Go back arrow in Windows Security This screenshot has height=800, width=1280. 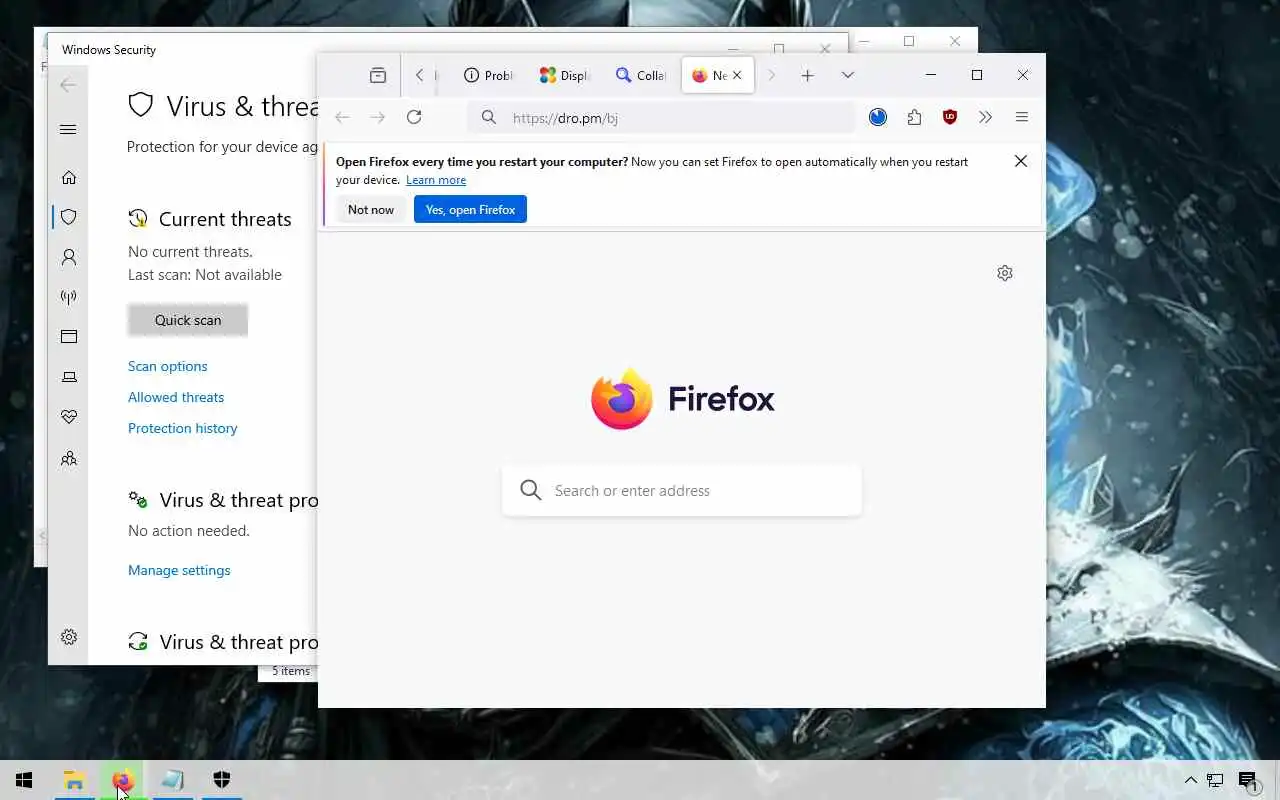point(68,85)
